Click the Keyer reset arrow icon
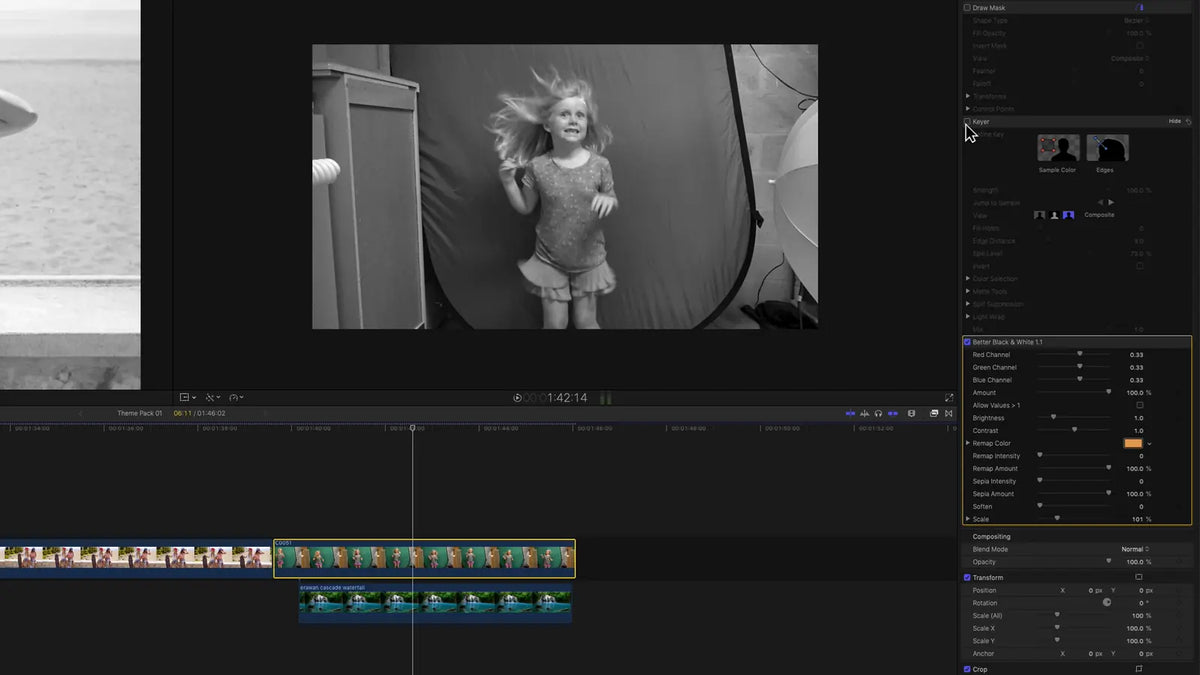The image size is (1200, 675). 1188,121
